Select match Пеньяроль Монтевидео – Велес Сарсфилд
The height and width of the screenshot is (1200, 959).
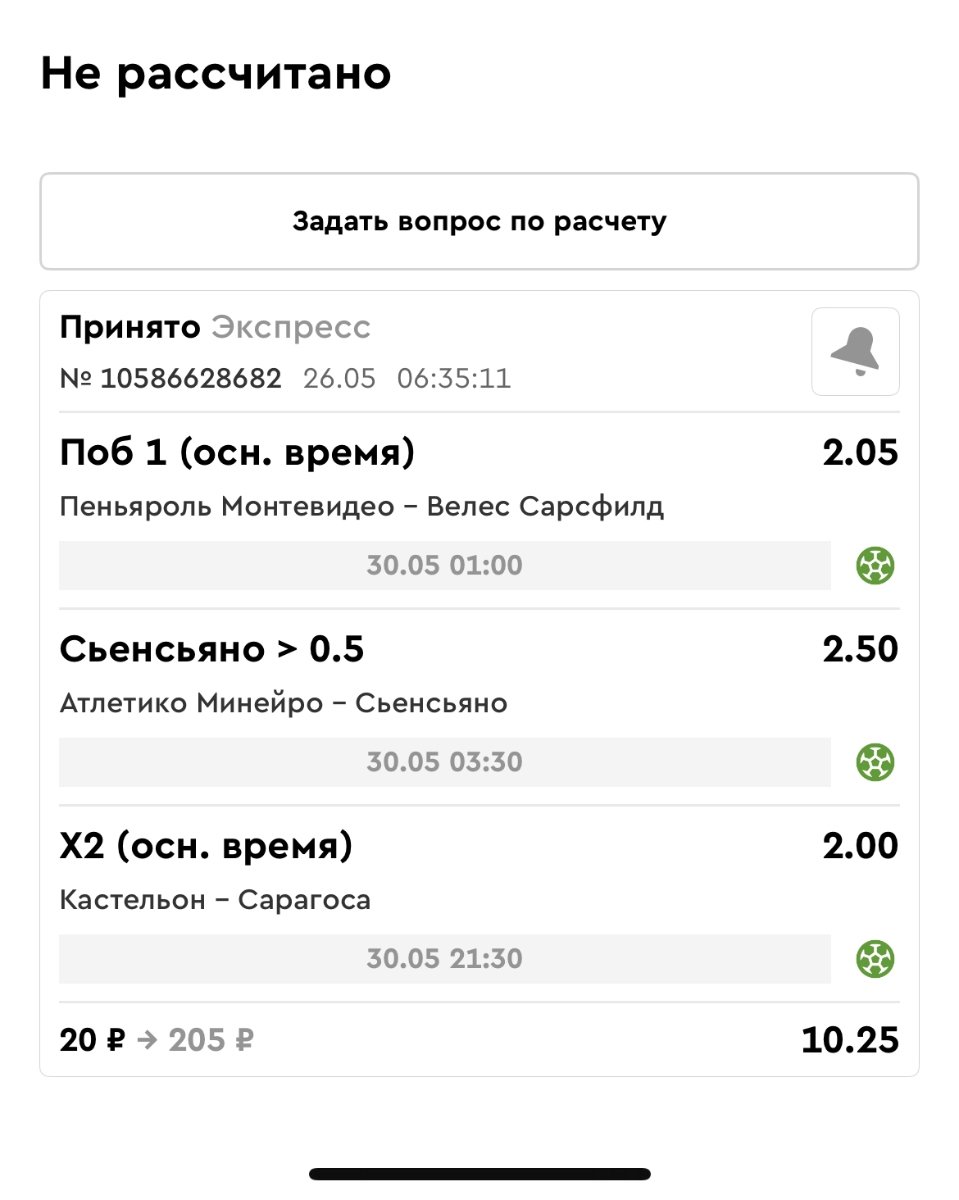pos(361,507)
